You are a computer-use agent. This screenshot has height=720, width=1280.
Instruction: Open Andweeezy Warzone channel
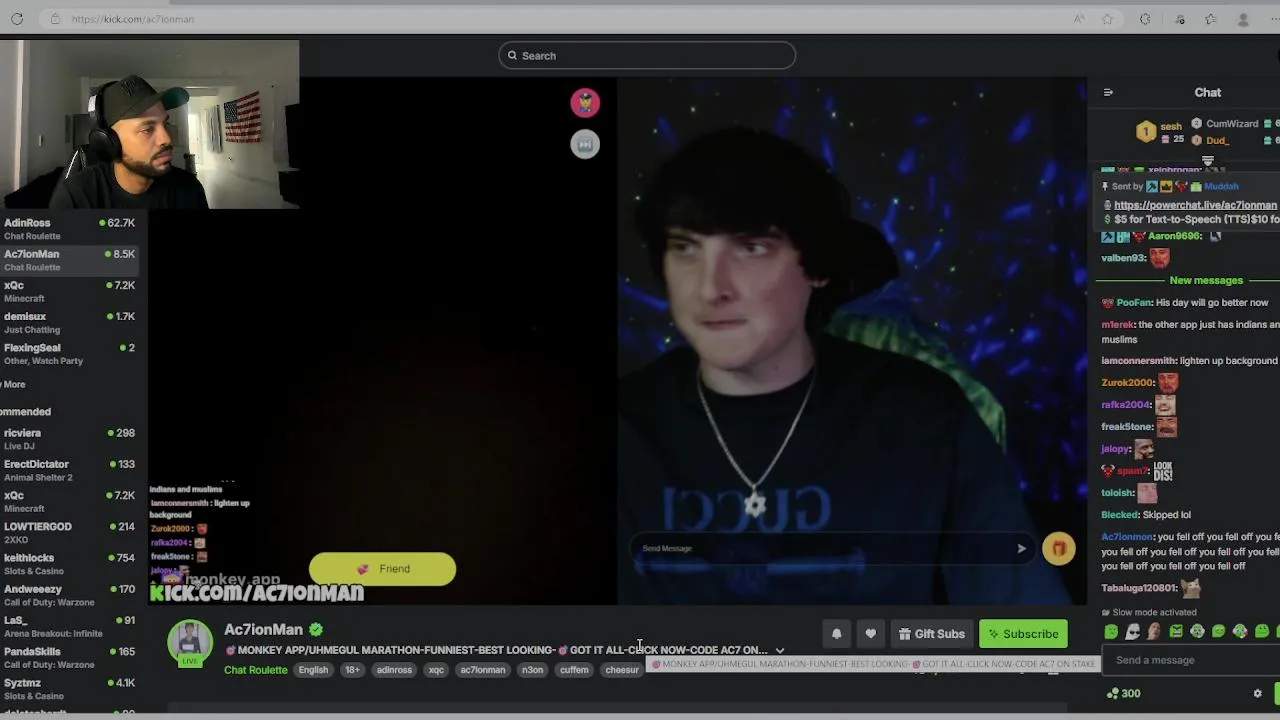tap(70, 595)
